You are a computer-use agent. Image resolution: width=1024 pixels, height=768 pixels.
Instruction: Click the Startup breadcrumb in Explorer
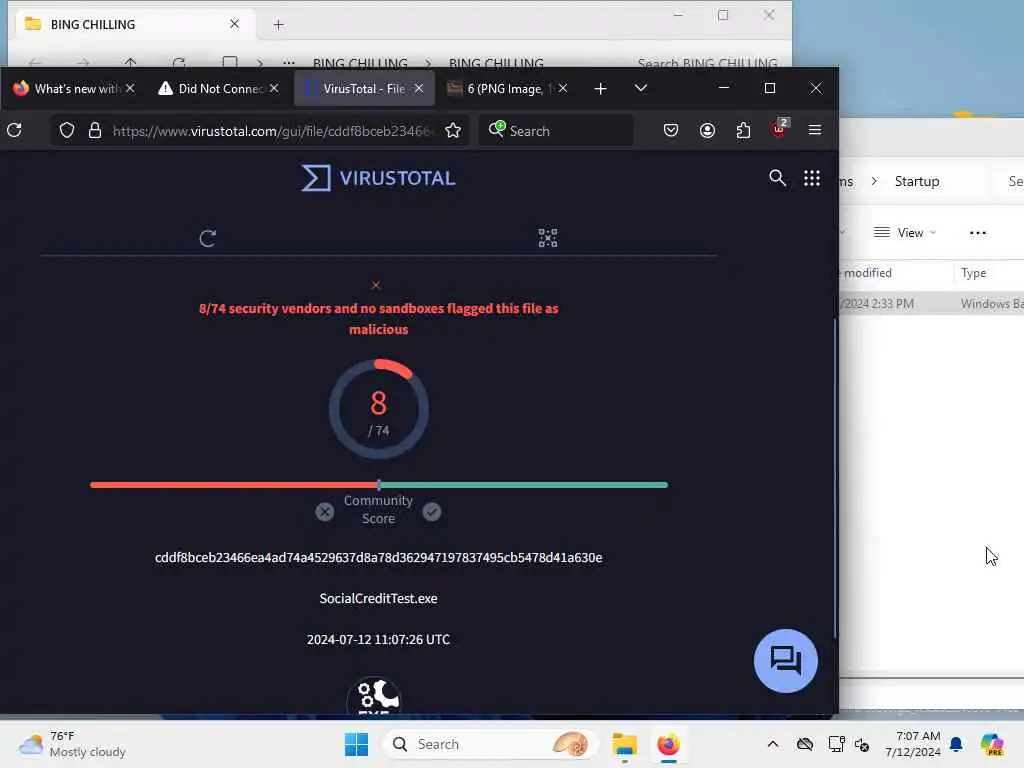click(917, 182)
